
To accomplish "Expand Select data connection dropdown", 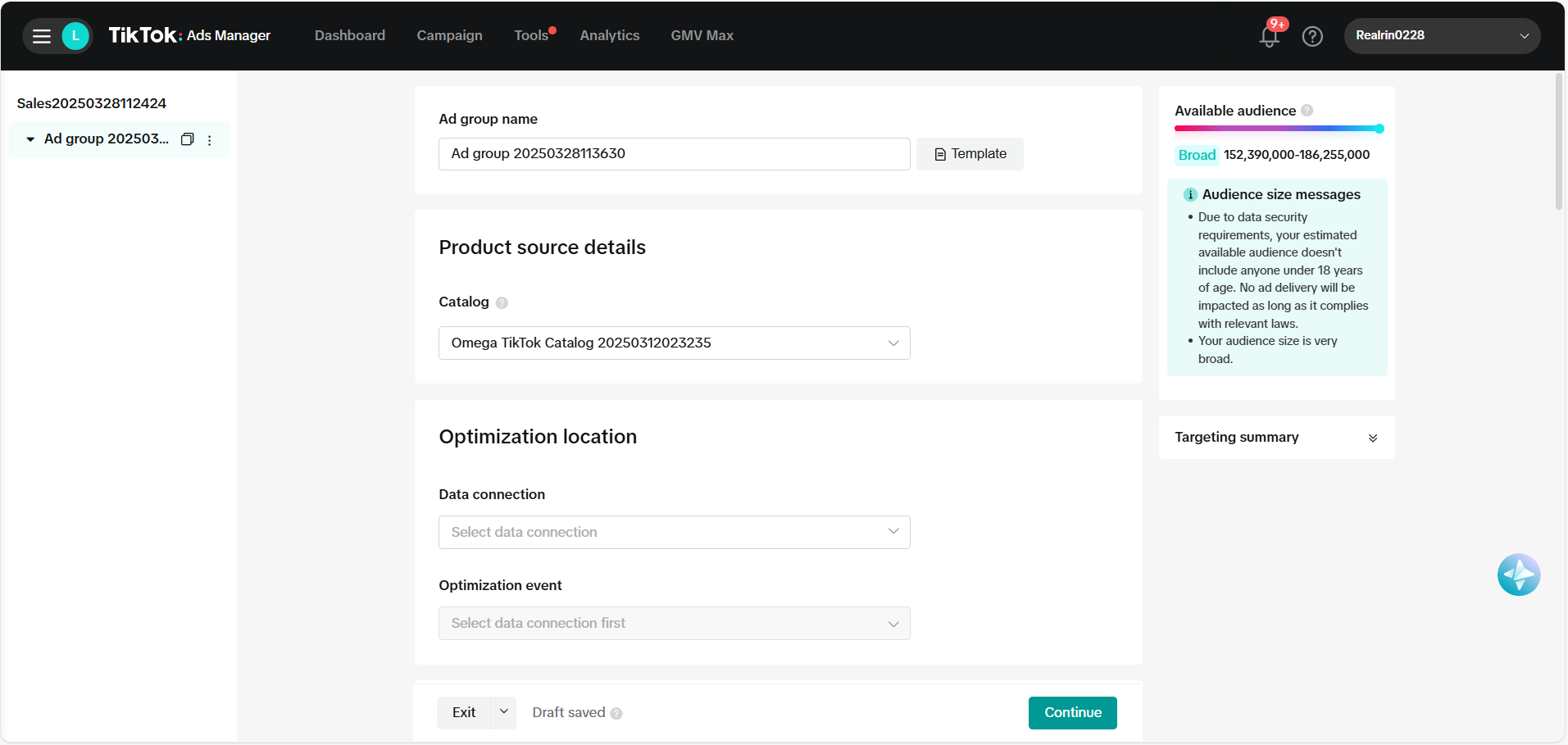I will pos(674,532).
